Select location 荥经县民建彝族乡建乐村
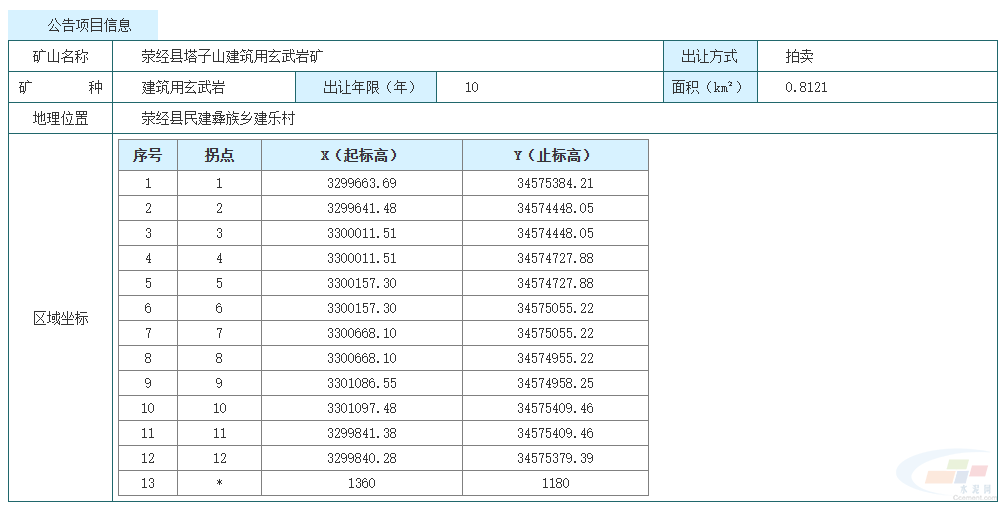The width and height of the screenshot is (1007, 510). (218, 118)
